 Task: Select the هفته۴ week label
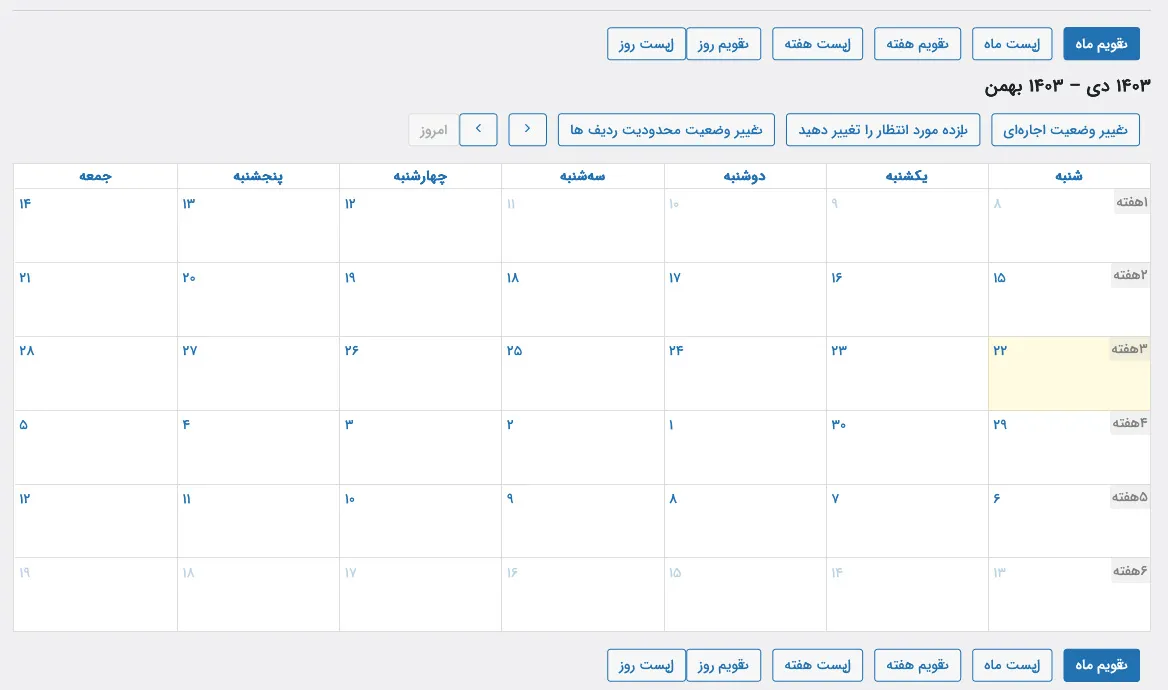click(x=1130, y=422)
